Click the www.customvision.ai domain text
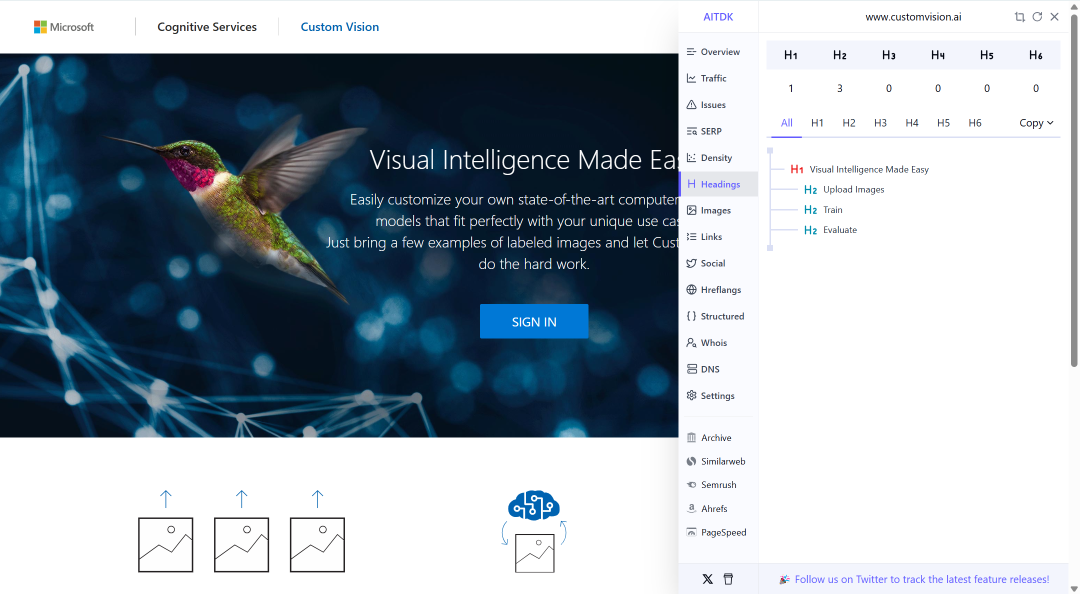 click(913, 17)
